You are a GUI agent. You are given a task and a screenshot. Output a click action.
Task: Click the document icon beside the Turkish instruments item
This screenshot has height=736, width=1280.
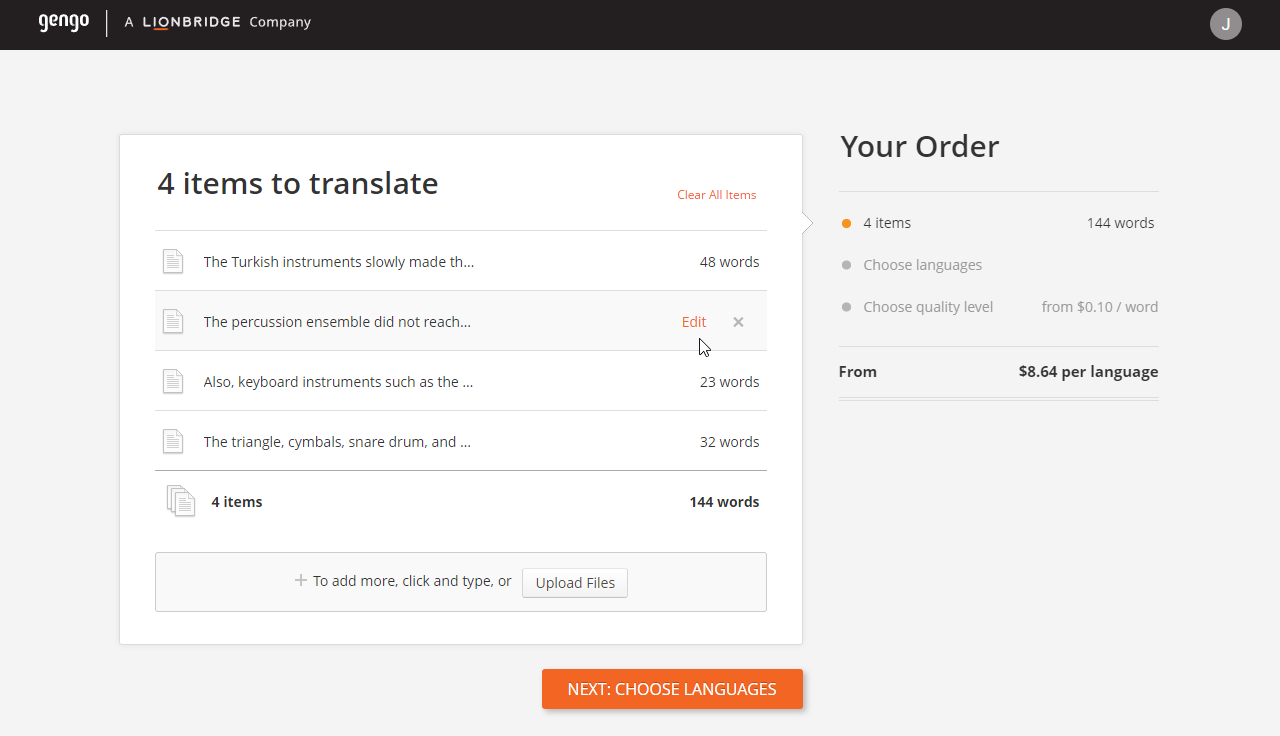pos(173,261)
